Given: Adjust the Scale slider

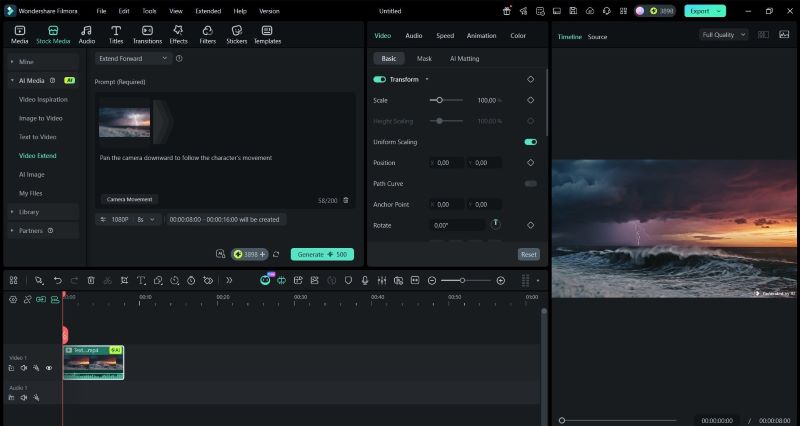Looking at the screenshot, I should [x=446, y=101].
